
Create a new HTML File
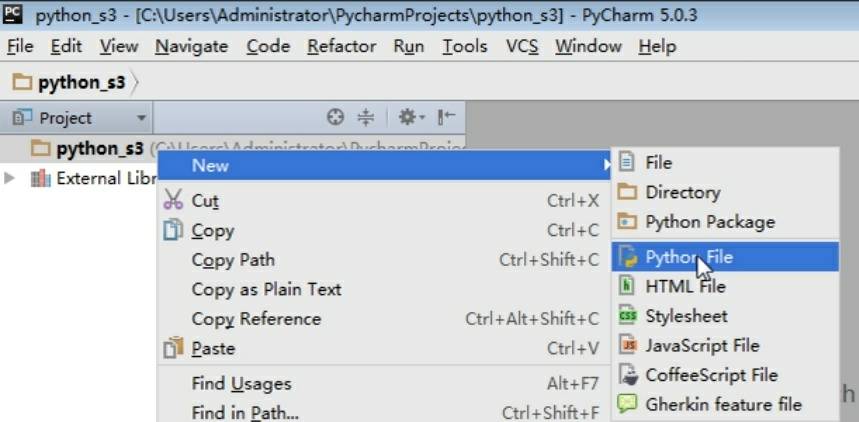[685, 286]
